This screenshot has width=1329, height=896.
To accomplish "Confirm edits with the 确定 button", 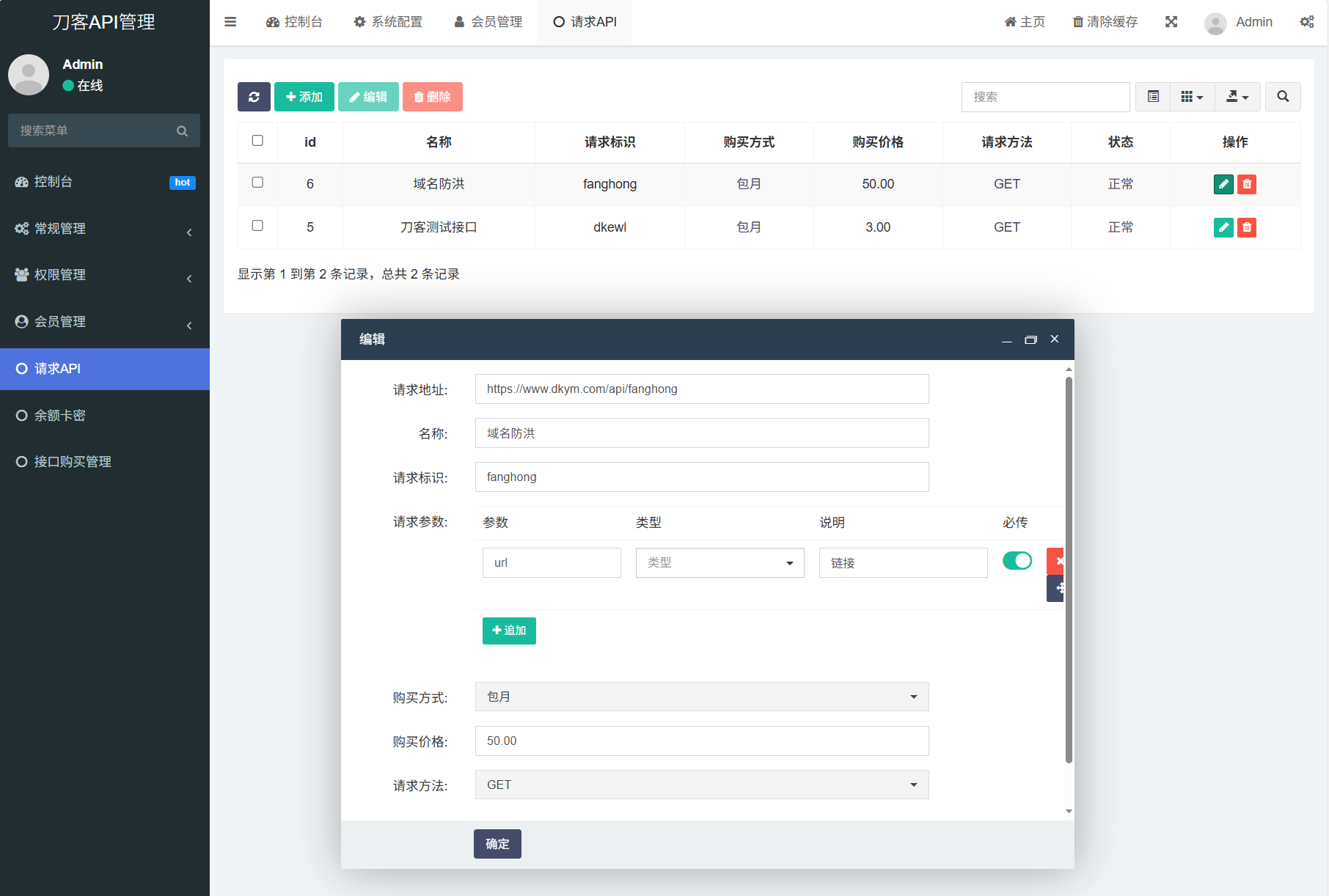I will click(x=497, y=844).
